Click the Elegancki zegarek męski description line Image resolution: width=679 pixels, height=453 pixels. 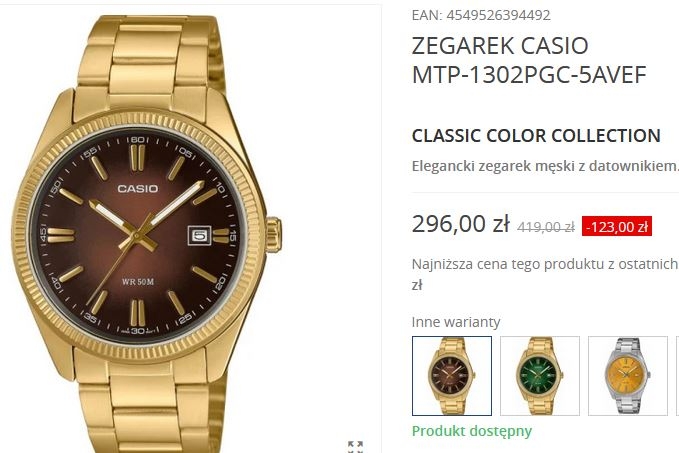[545, 166]
